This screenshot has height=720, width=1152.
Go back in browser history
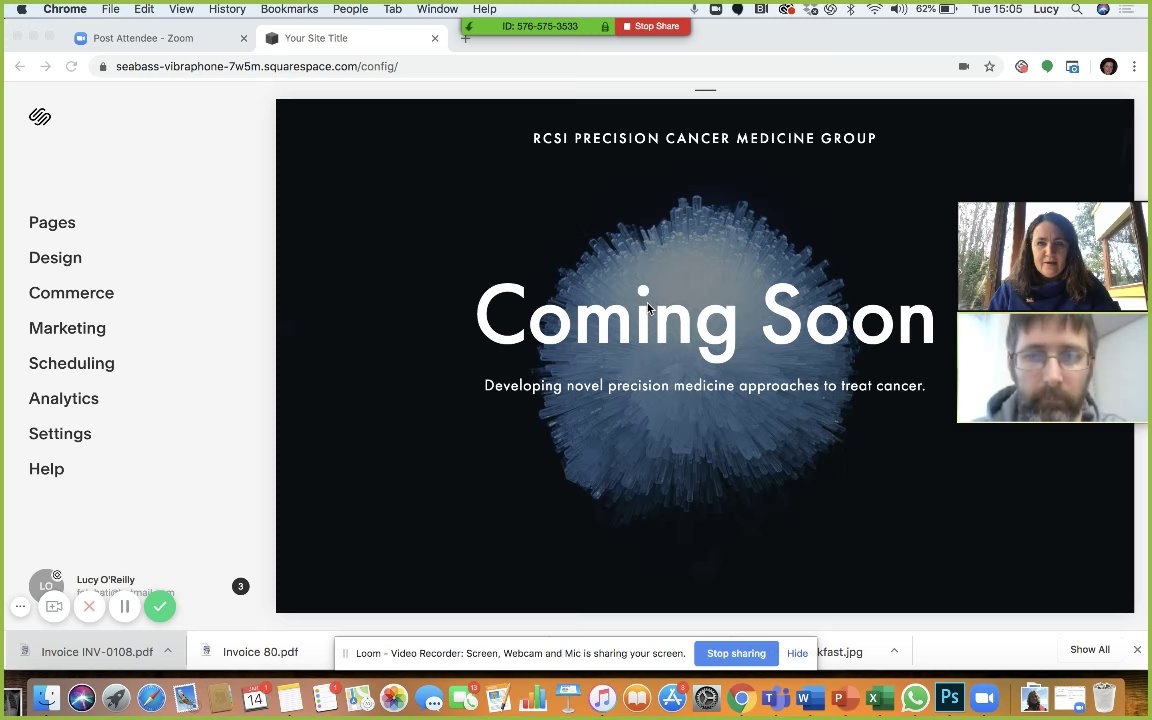click(20, 66)
